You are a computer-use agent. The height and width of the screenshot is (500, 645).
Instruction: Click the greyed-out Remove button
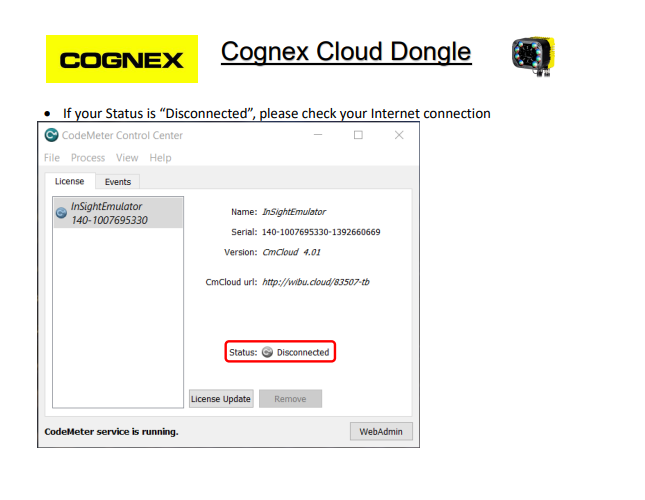(290, 399)
